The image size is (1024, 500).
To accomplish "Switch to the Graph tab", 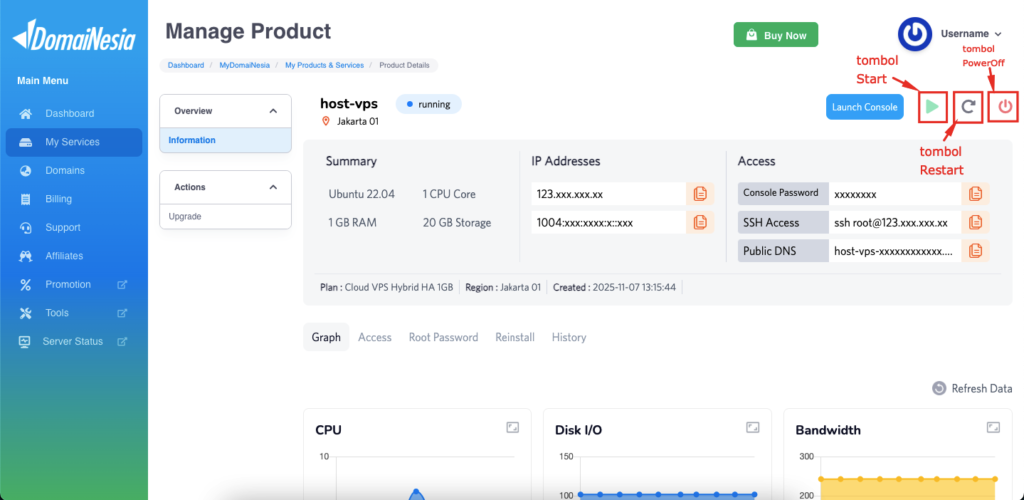I will [x=326, y=337].
